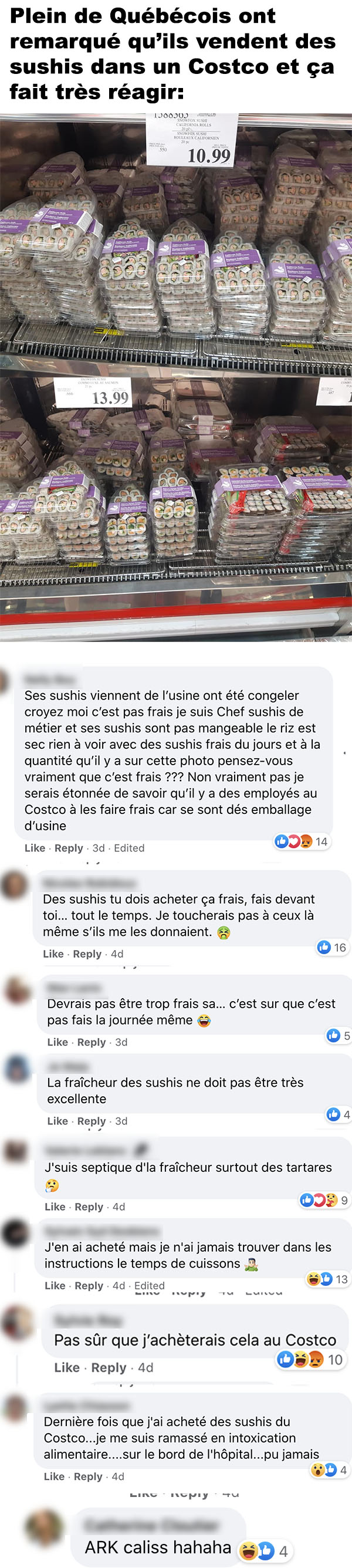View the 9 reactions on tartares comment

[x=324, y=1200]
